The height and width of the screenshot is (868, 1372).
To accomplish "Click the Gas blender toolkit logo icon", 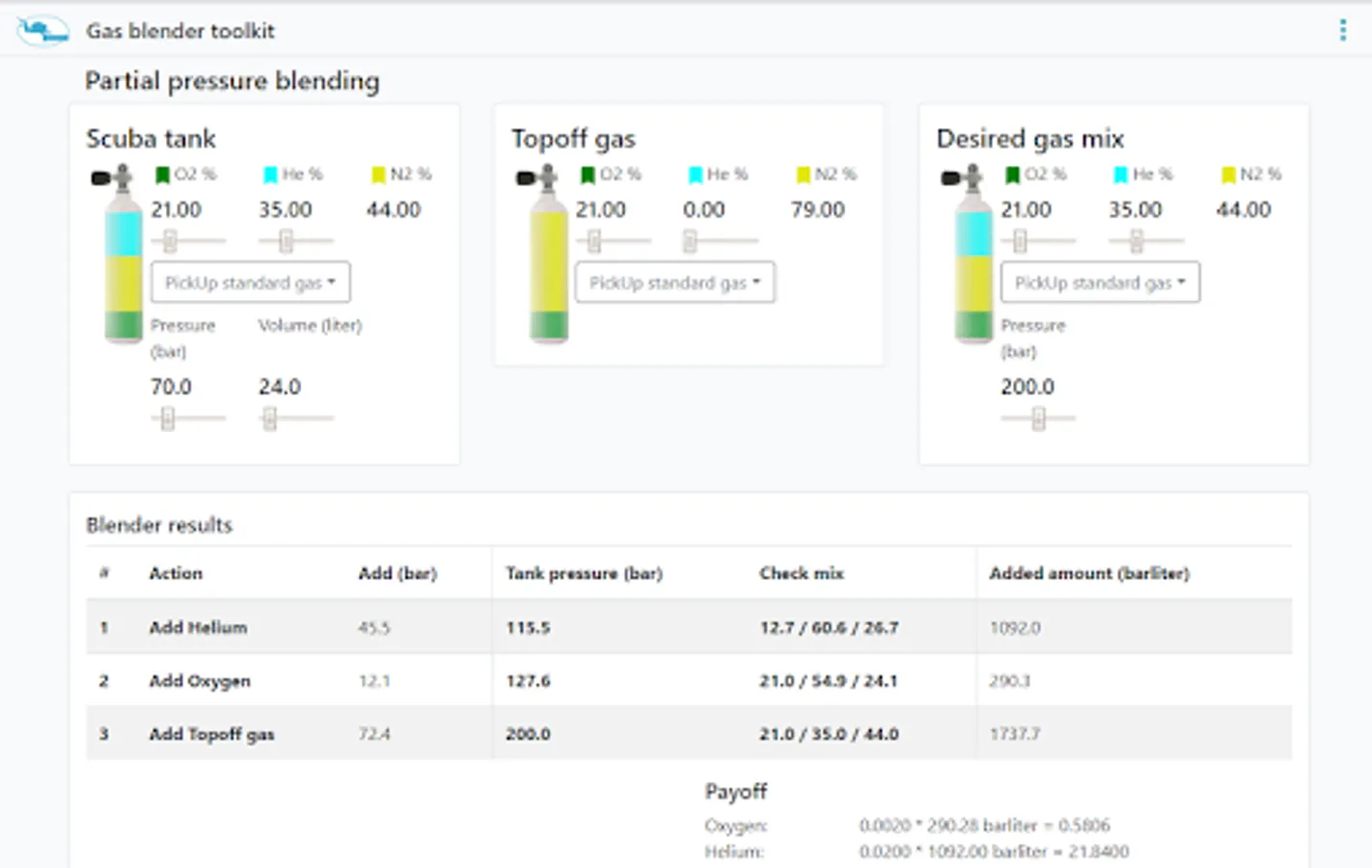I will tap(43, 31).
